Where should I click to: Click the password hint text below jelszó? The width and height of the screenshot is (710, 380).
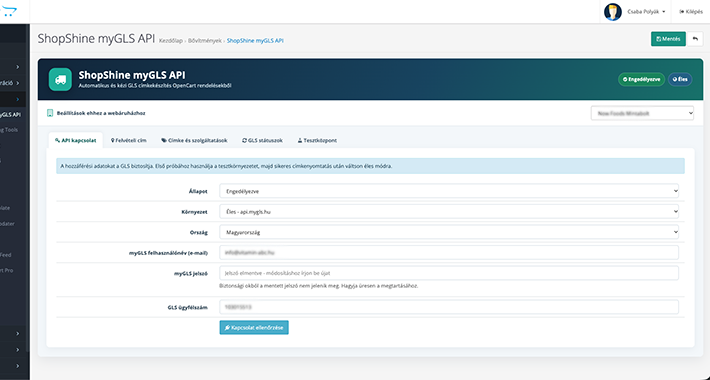[x=319, y=286]
